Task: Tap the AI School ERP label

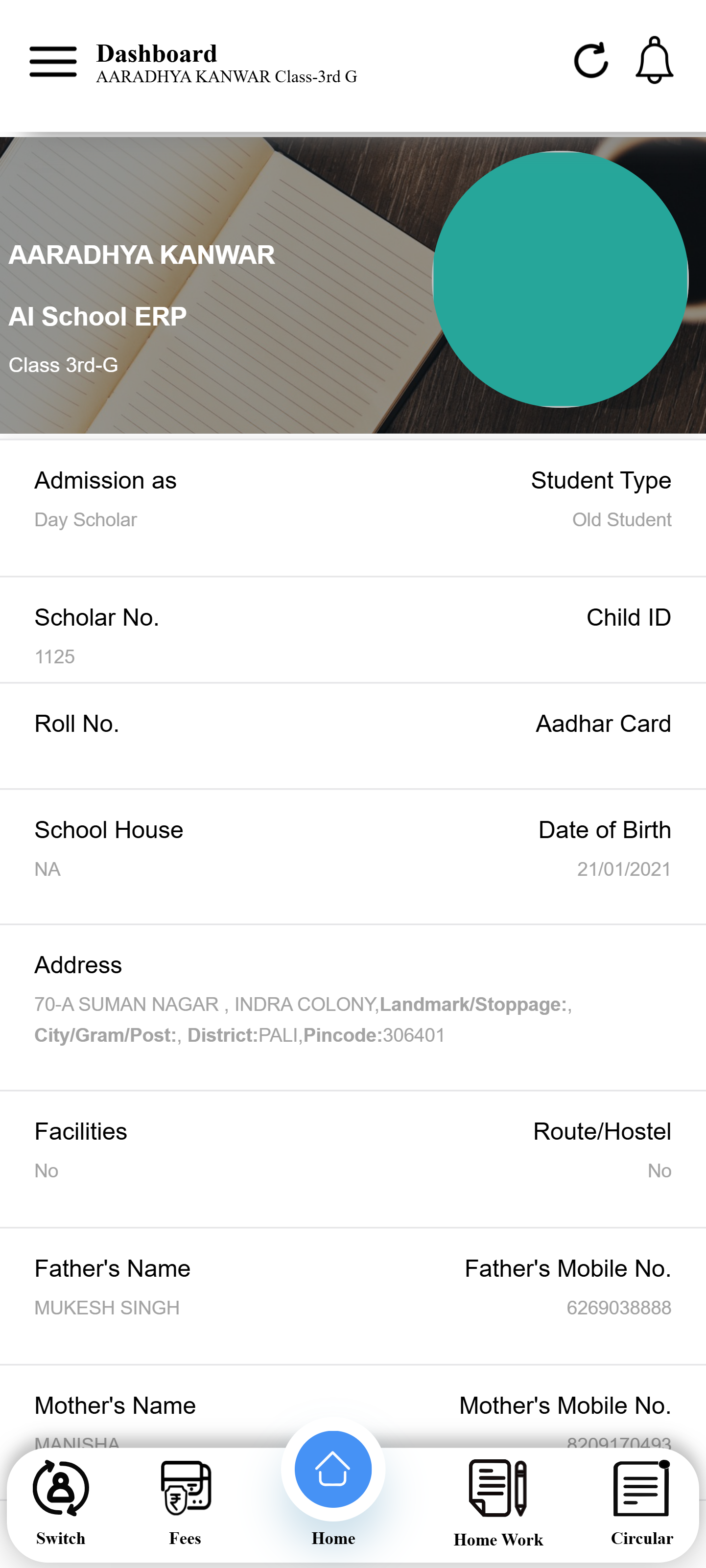Action: point(97,317)
